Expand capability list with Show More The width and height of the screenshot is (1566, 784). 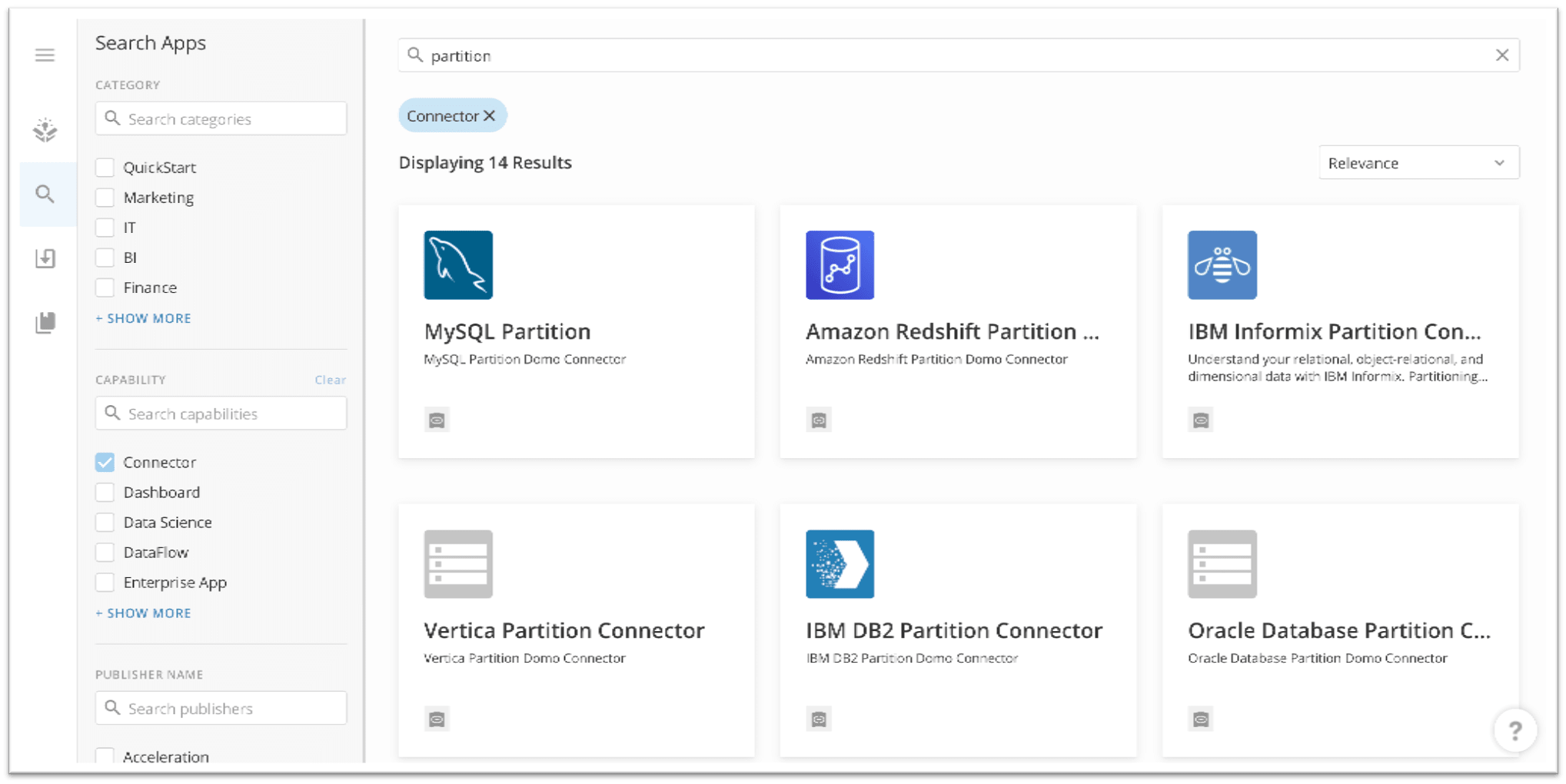[x=143, y=613]
